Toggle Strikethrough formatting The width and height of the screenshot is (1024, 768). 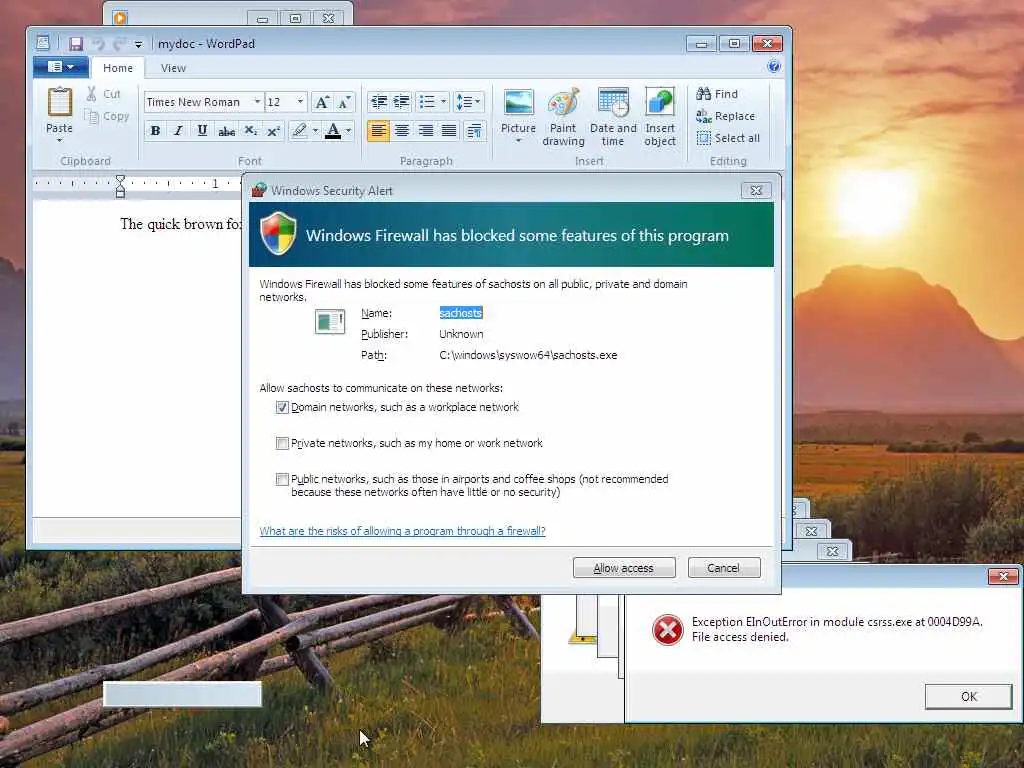[x=227, y=131]
